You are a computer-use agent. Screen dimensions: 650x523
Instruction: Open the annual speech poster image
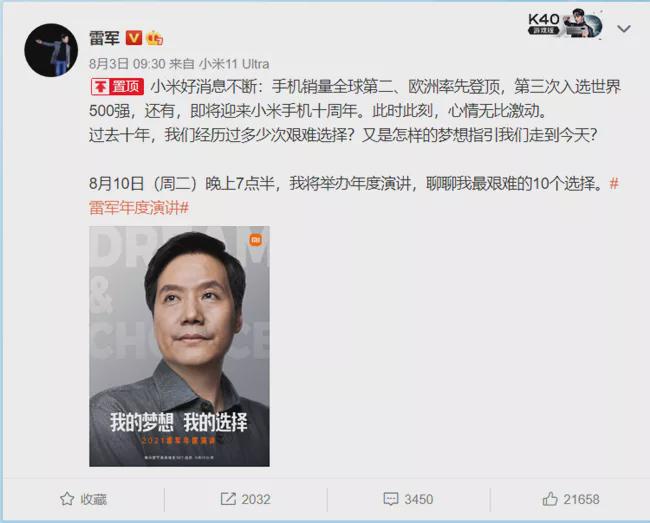[x=179, y=346]
